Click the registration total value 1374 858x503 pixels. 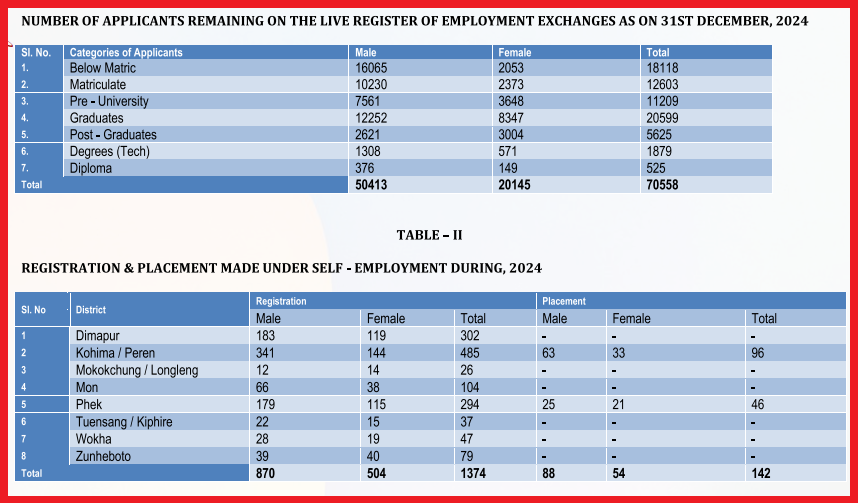pyautogui.click(x=474, y=473)
